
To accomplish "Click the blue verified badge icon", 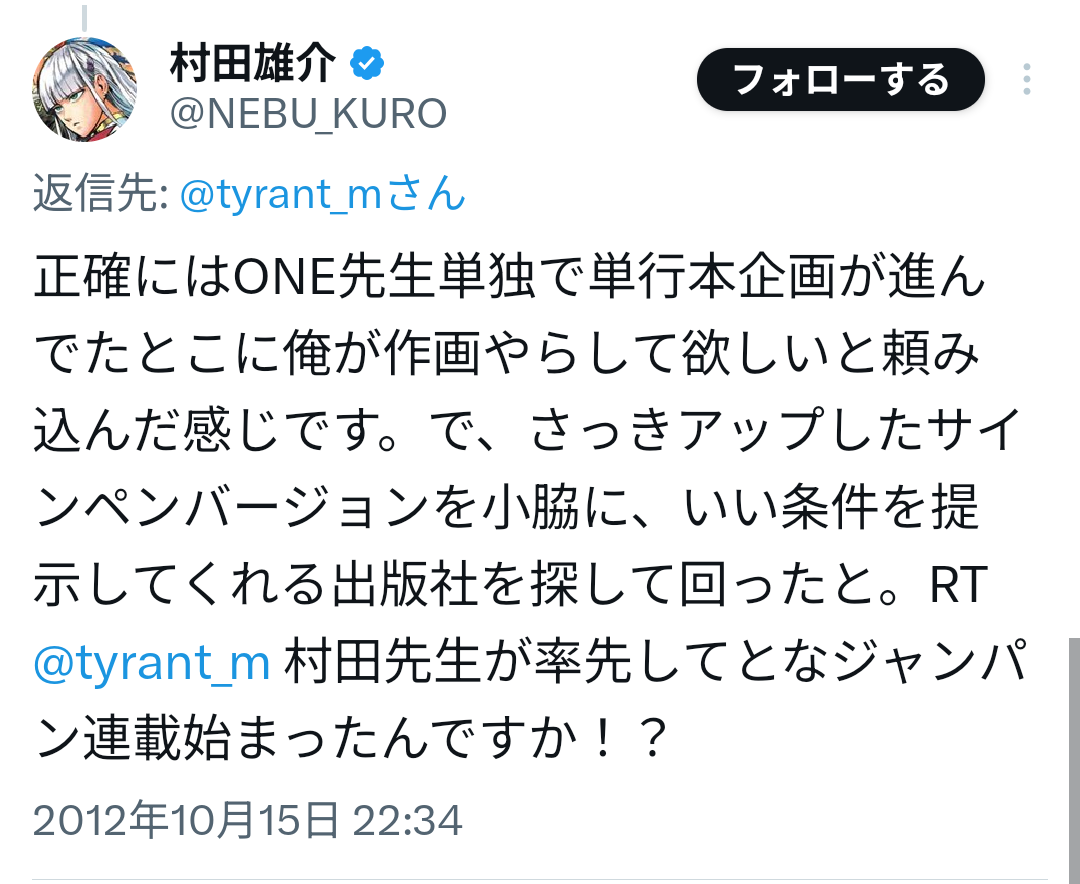I will pos(367,65).
